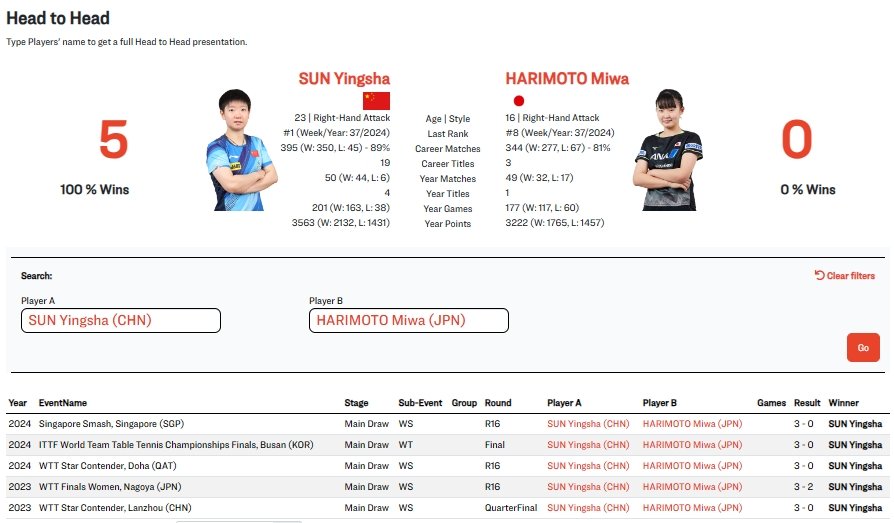Click the Final round cell in Busan row
The image size is (894, 523).
[x=494, y=445]
